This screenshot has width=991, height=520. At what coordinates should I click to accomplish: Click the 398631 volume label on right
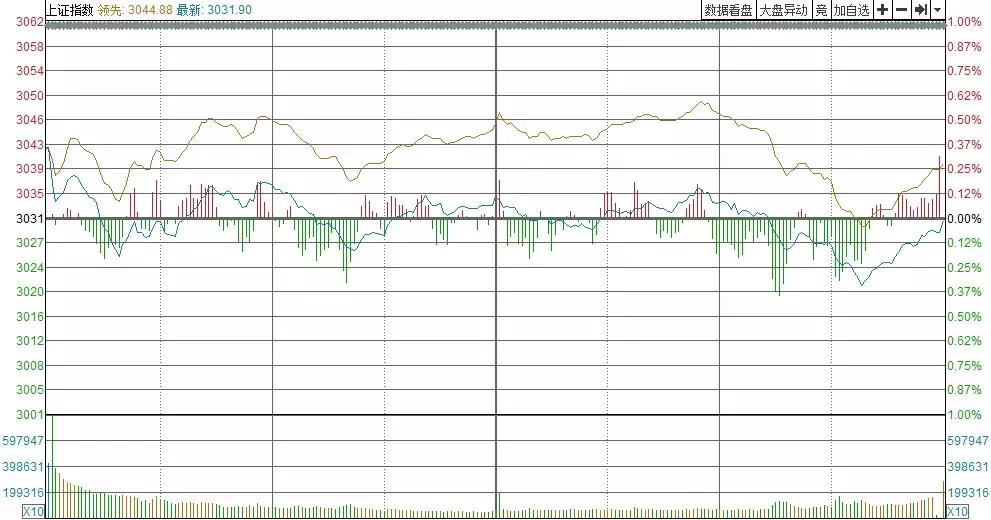968,467
